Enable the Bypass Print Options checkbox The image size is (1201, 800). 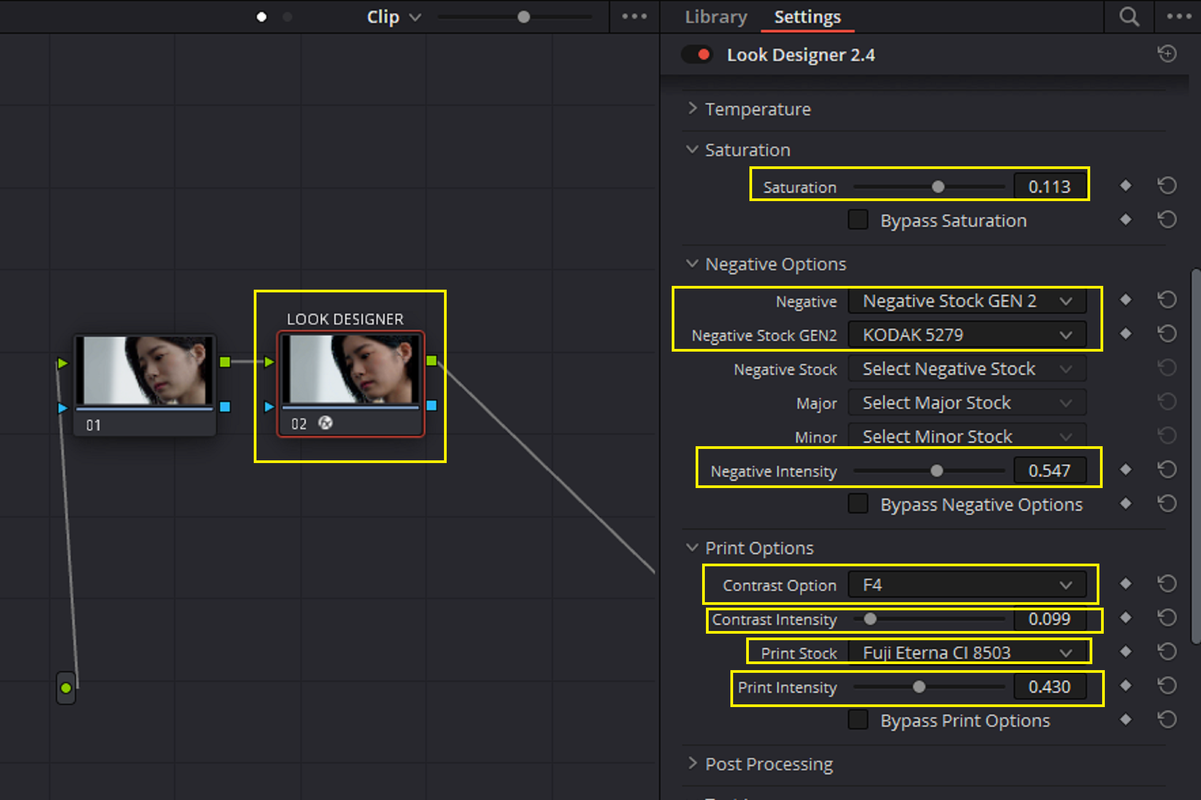[858, 720]
